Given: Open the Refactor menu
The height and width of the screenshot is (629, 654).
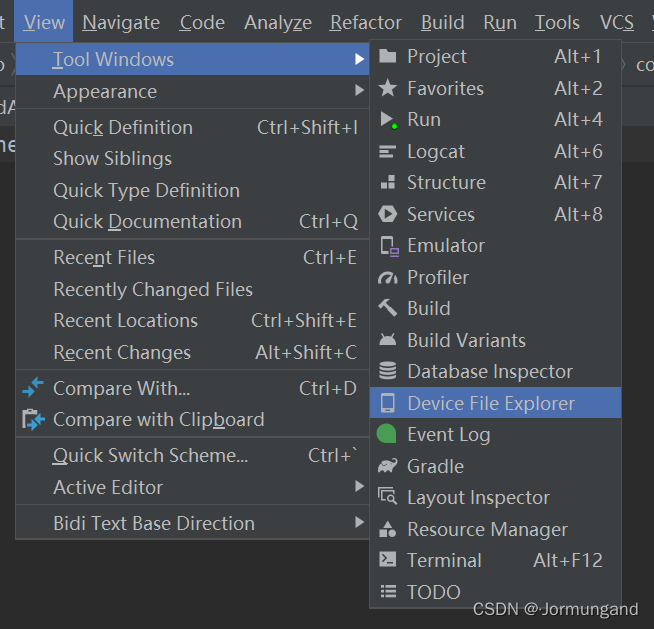Looking at the screenshot, I should pos(366,22).
